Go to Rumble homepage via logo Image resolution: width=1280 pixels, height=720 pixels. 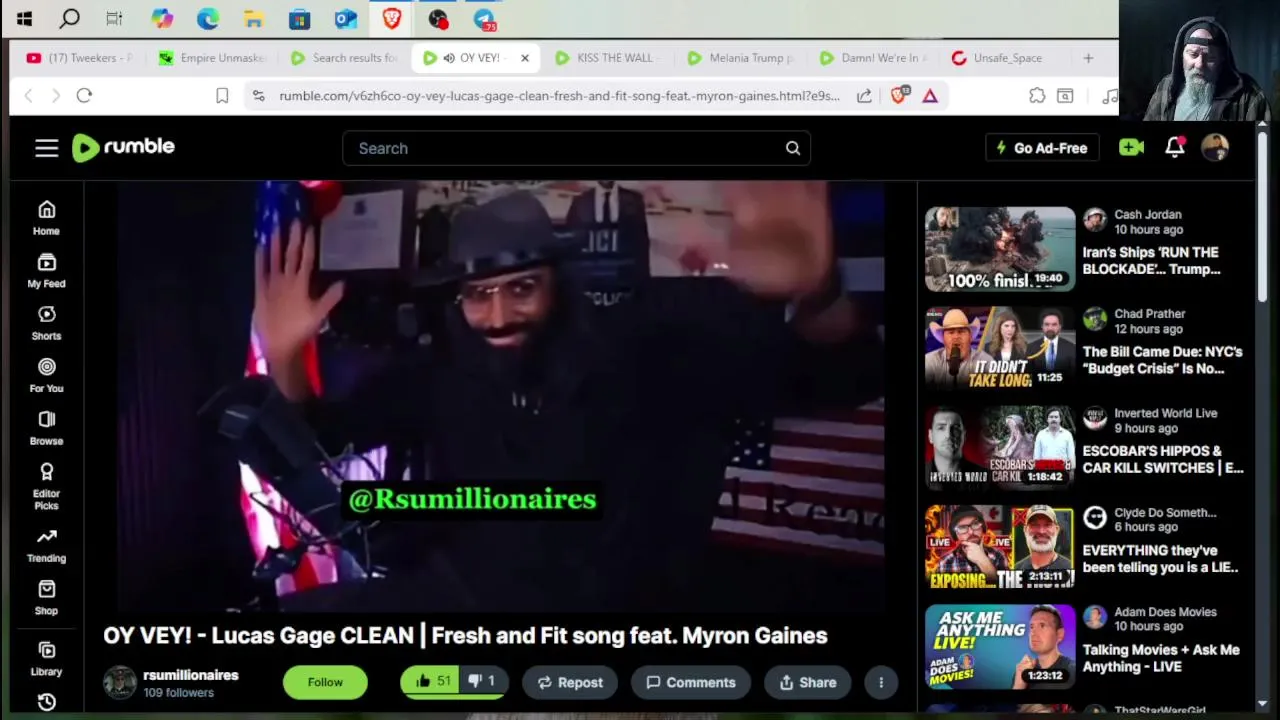coord(123,147)
